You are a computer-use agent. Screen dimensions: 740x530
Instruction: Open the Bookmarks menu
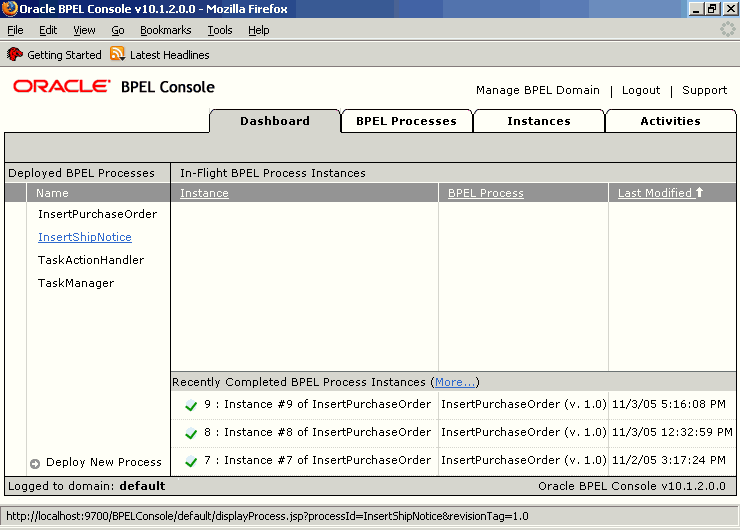pyautogui.click(x=166, y=30)
